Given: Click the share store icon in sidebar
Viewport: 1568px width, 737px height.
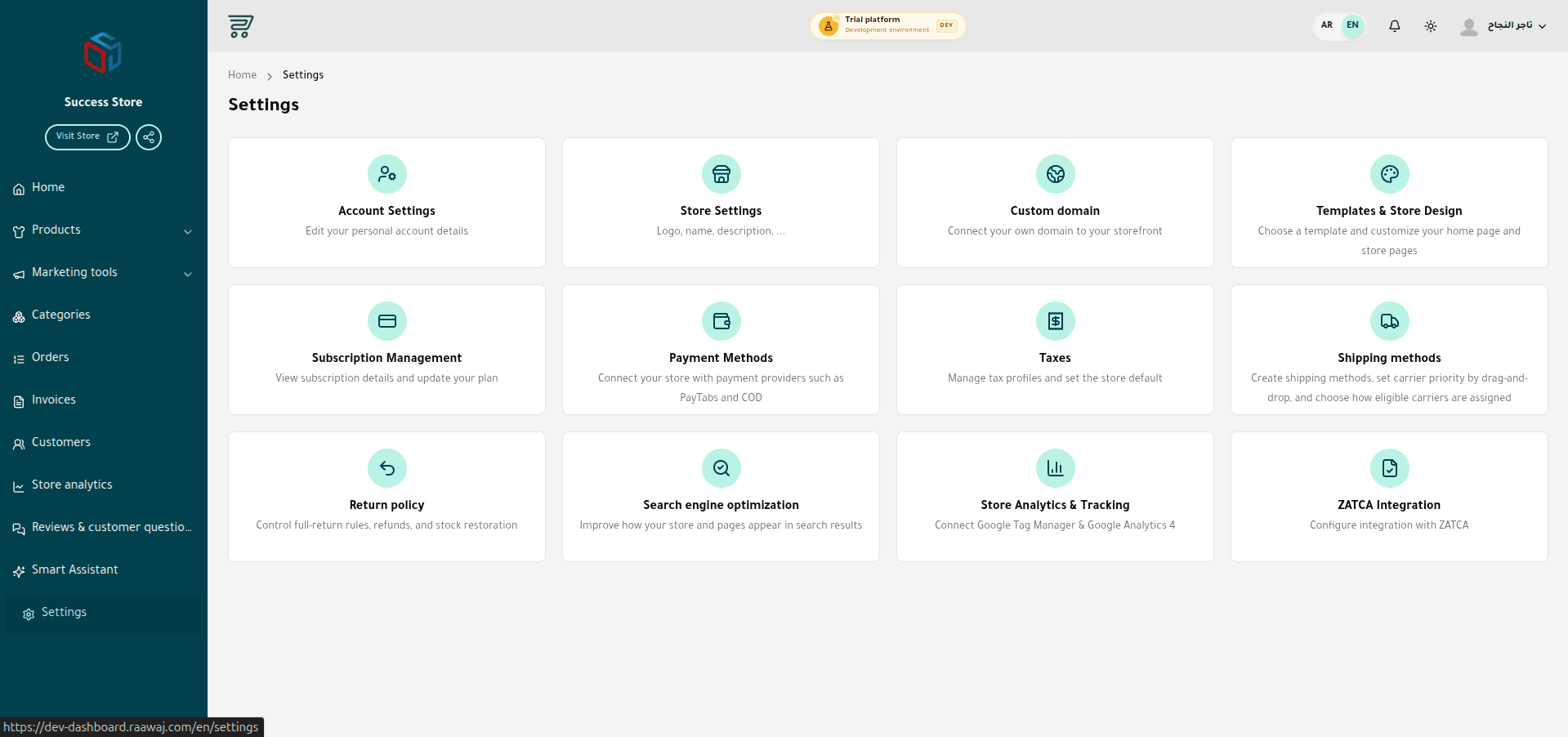Looking at the screenshot, I should (x=149, y=137).
